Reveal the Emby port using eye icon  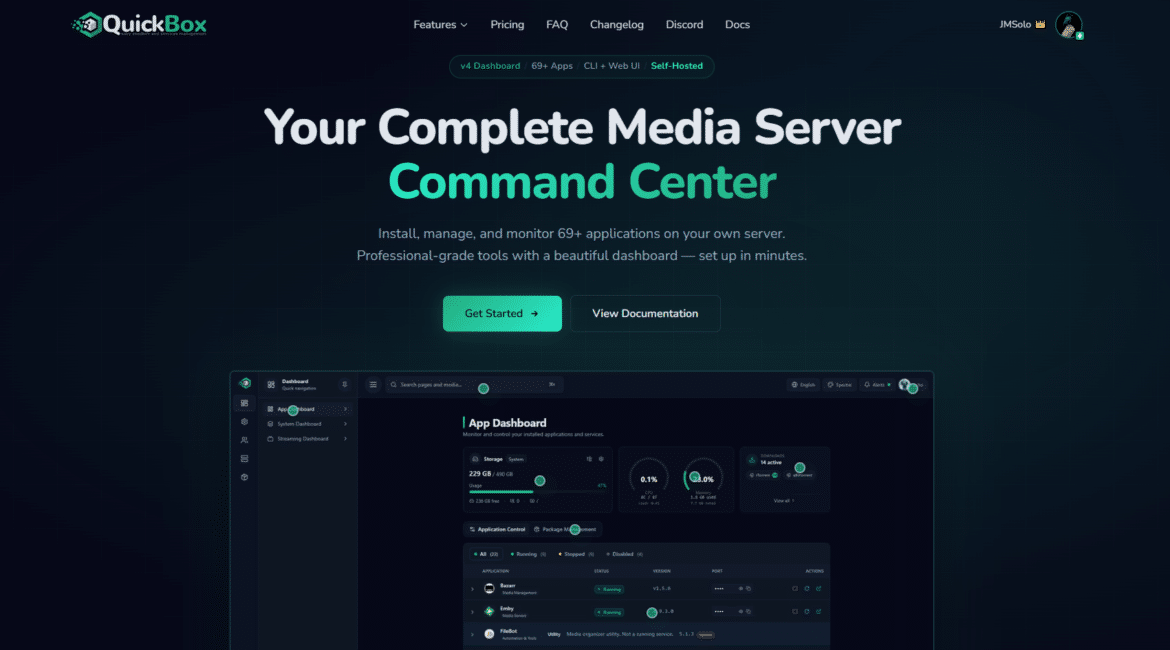click(x=740, y=611)
